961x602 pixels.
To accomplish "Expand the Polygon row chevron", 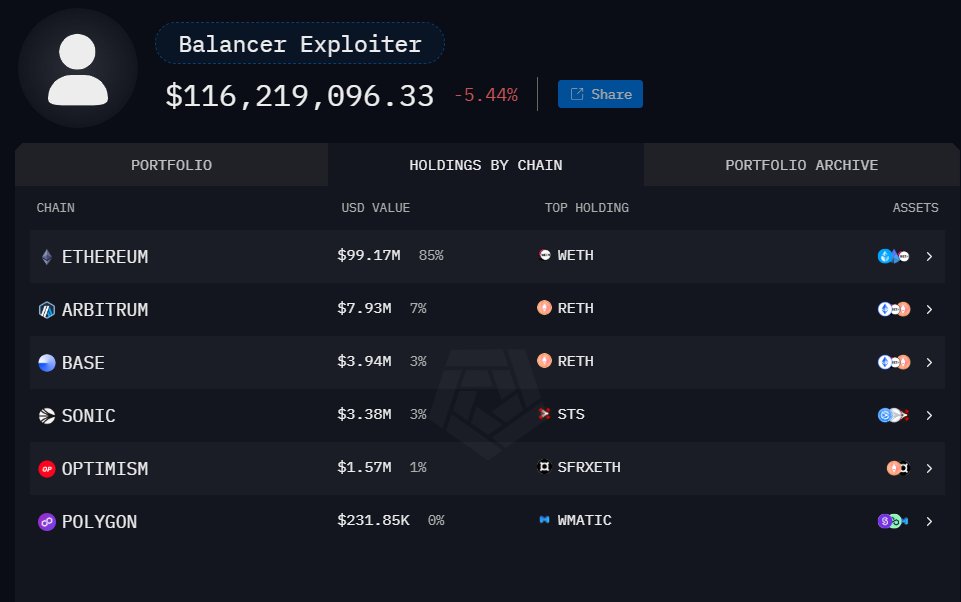I will click(x=929, y=521).
